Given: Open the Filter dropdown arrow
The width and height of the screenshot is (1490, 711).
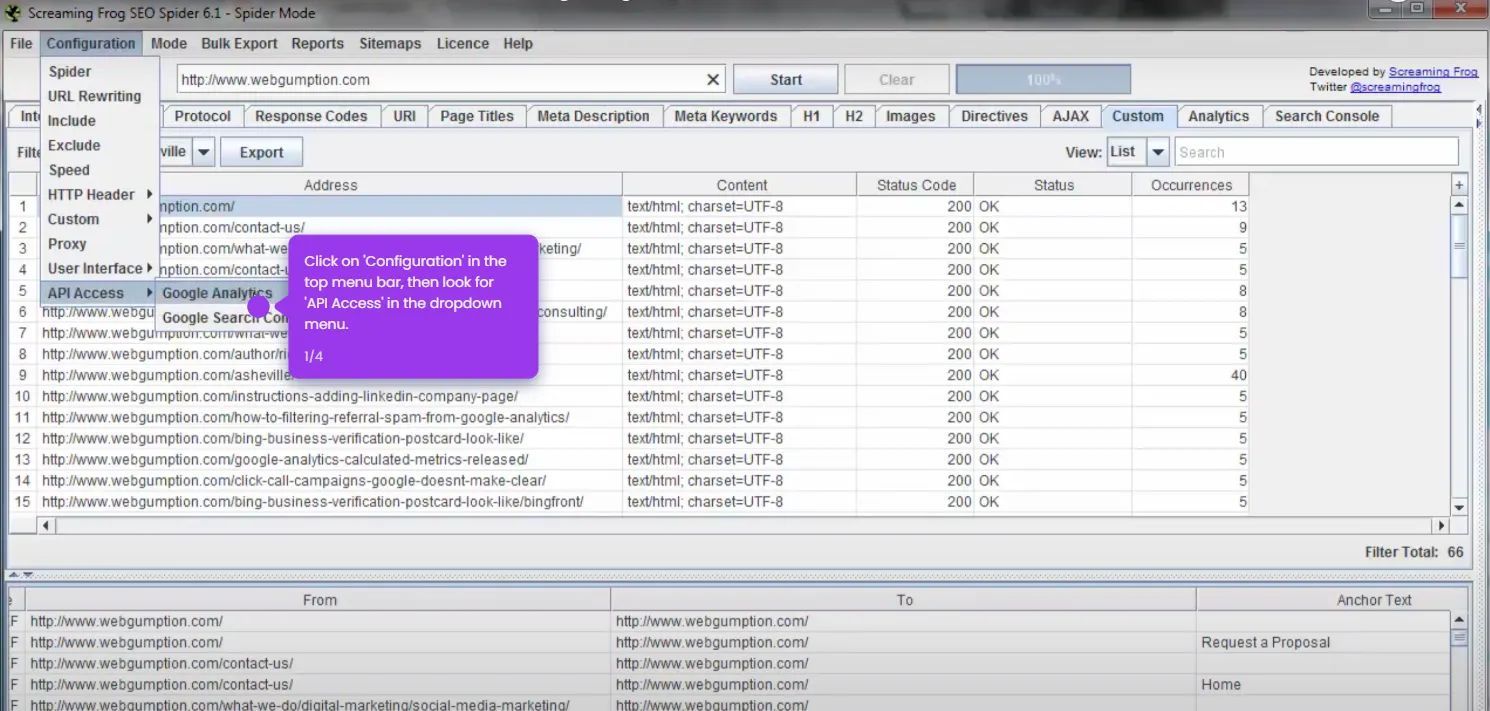Looking at the screenshot, I should point(203,152).
